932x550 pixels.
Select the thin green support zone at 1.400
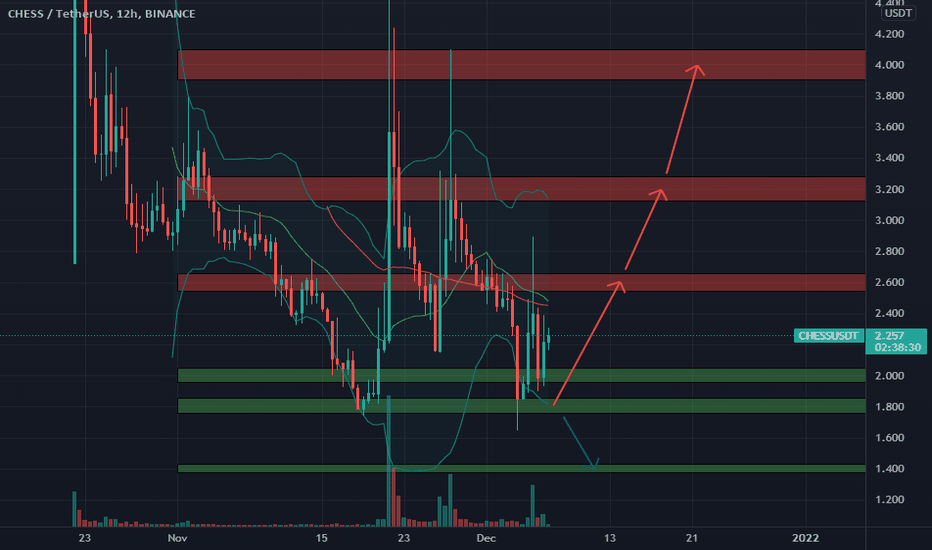(521, 469)
